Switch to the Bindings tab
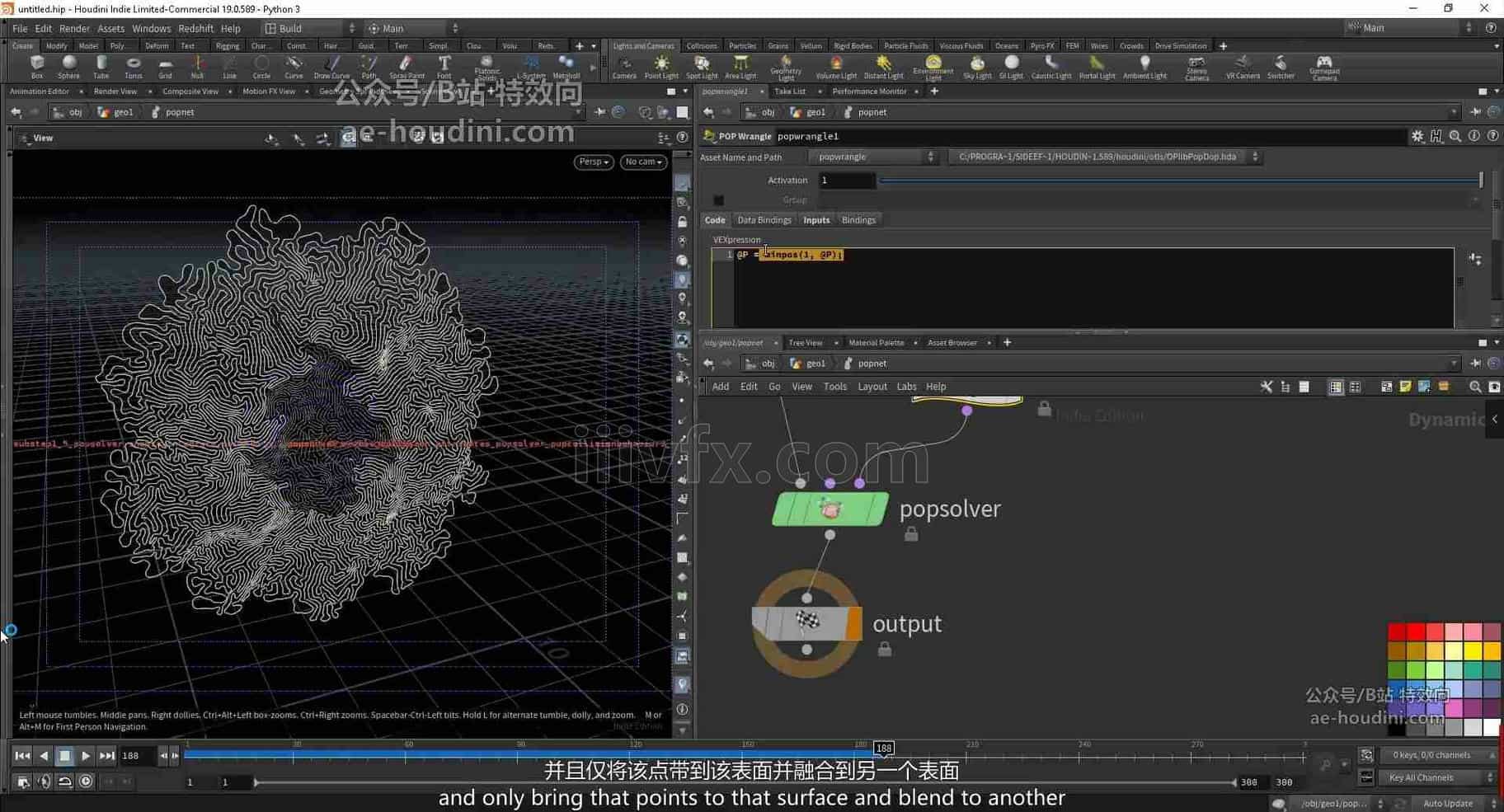 pos(858,220)
